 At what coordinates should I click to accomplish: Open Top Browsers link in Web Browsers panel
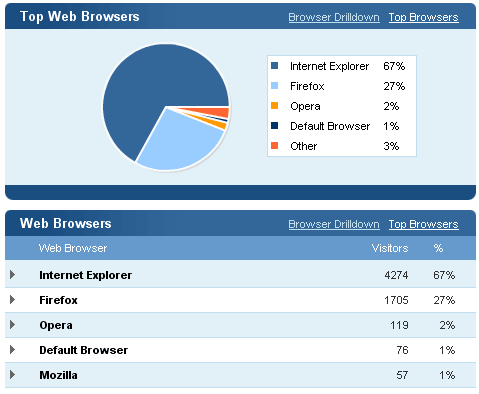click(x=423, y=224)
